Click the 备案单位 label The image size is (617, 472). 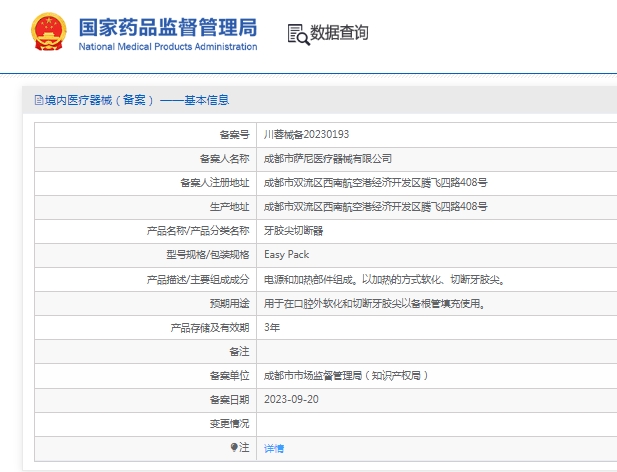[229, 376]
